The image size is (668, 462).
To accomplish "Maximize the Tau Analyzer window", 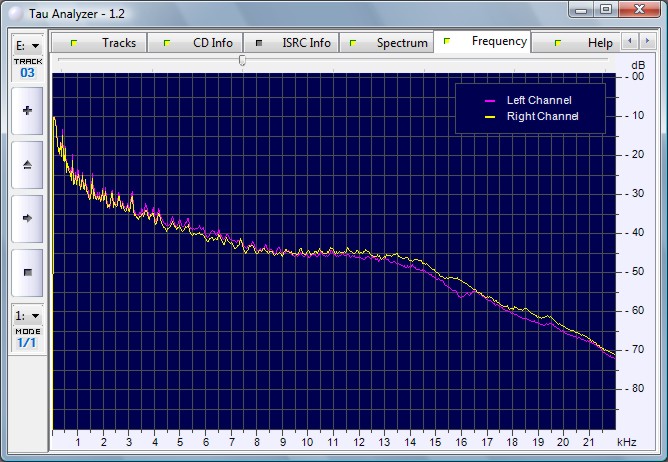I will [x=606, y=9].
